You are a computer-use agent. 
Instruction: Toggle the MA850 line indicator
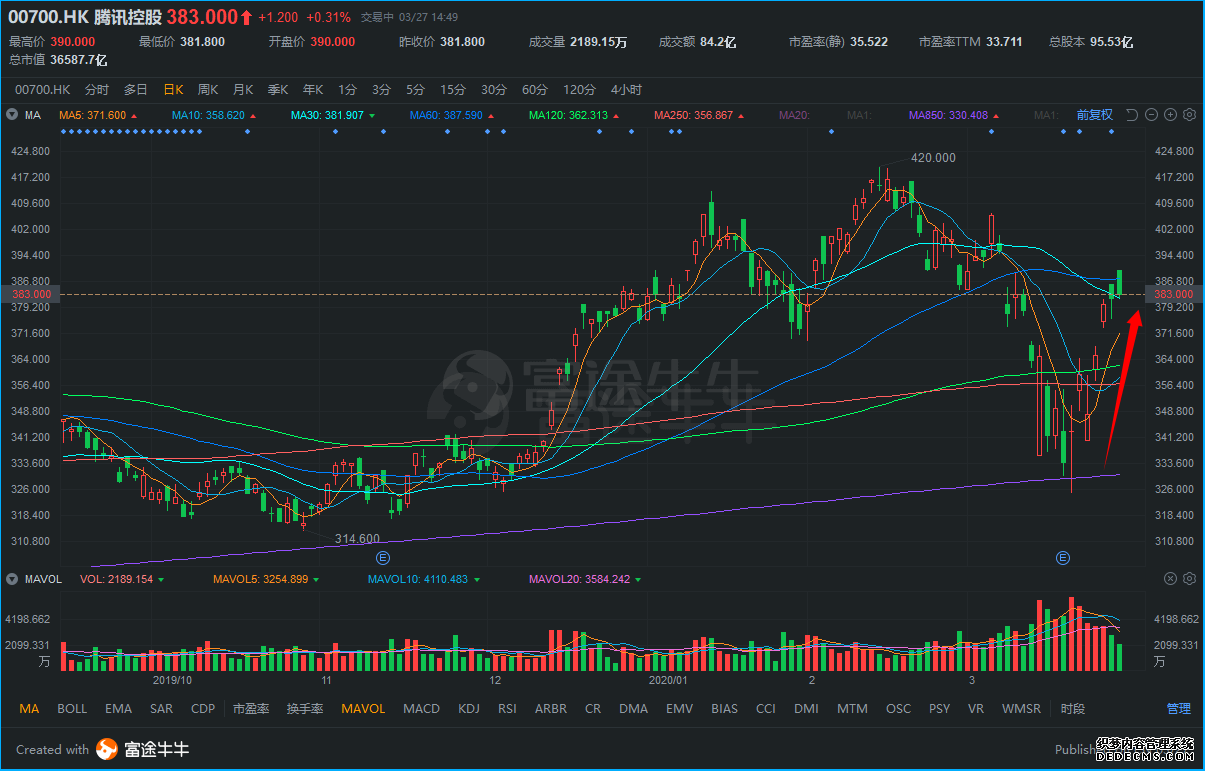click(948, 115)
